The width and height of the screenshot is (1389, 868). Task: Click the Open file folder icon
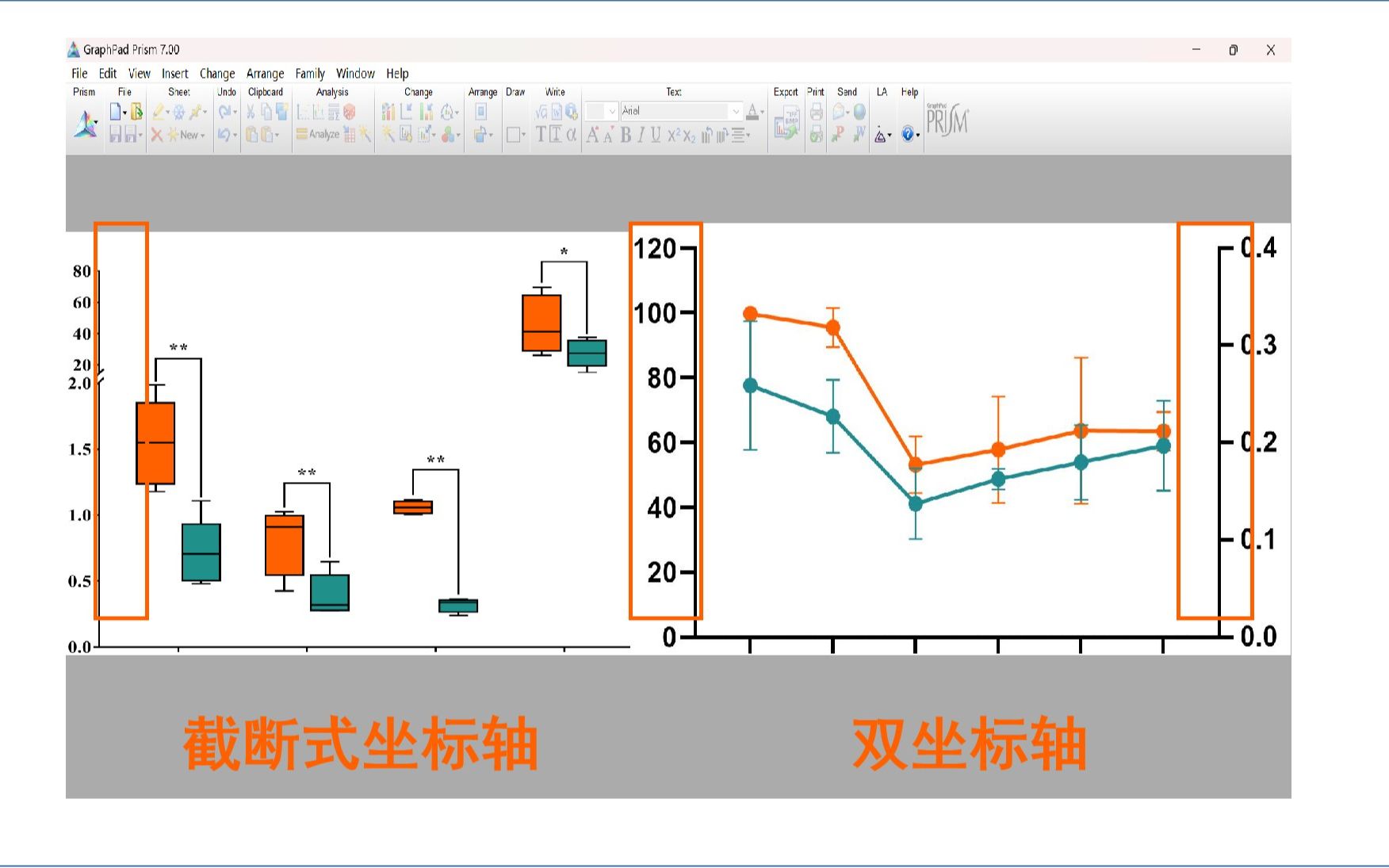pos(136,111)
